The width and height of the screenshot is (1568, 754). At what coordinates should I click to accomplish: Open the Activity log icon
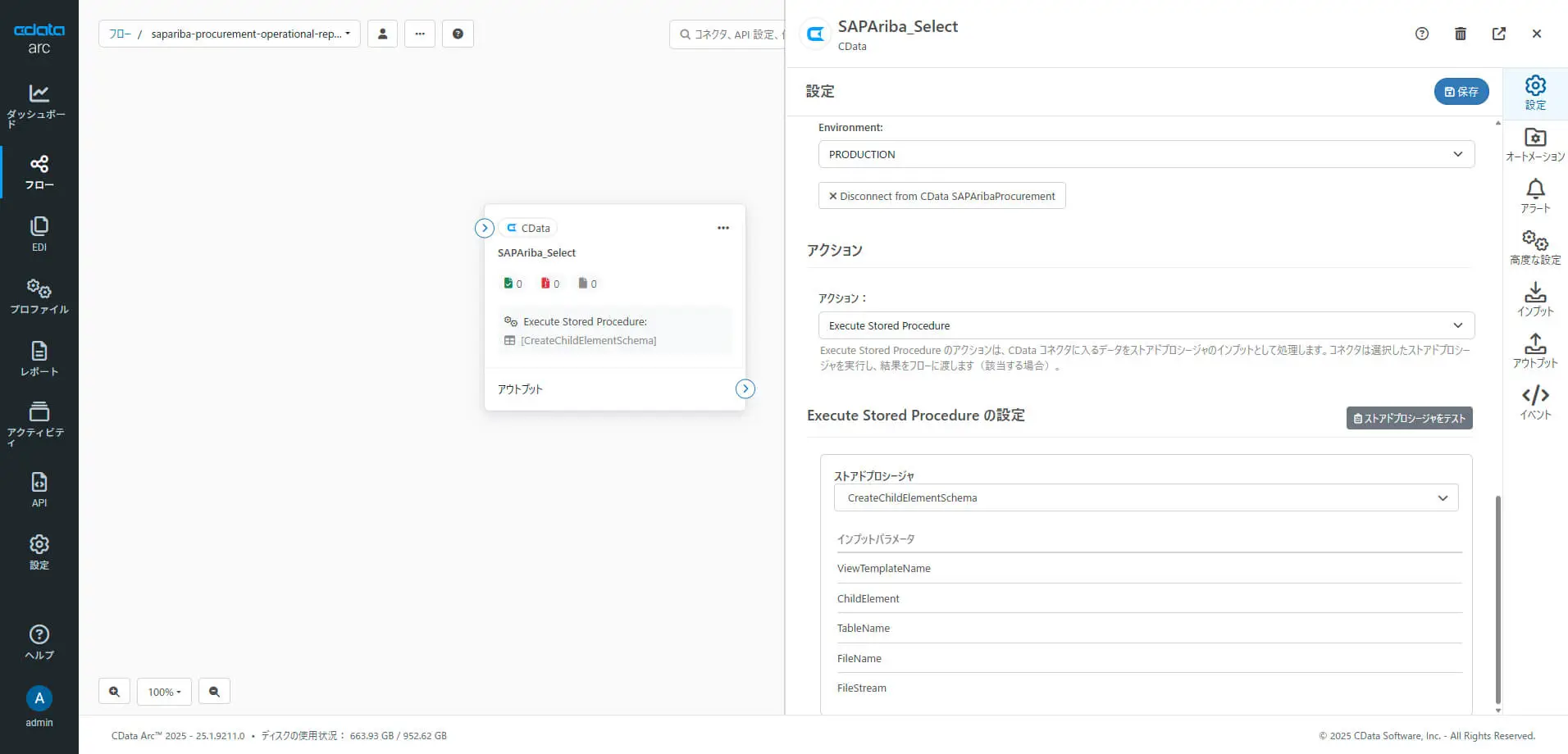(x=39, y=421)
